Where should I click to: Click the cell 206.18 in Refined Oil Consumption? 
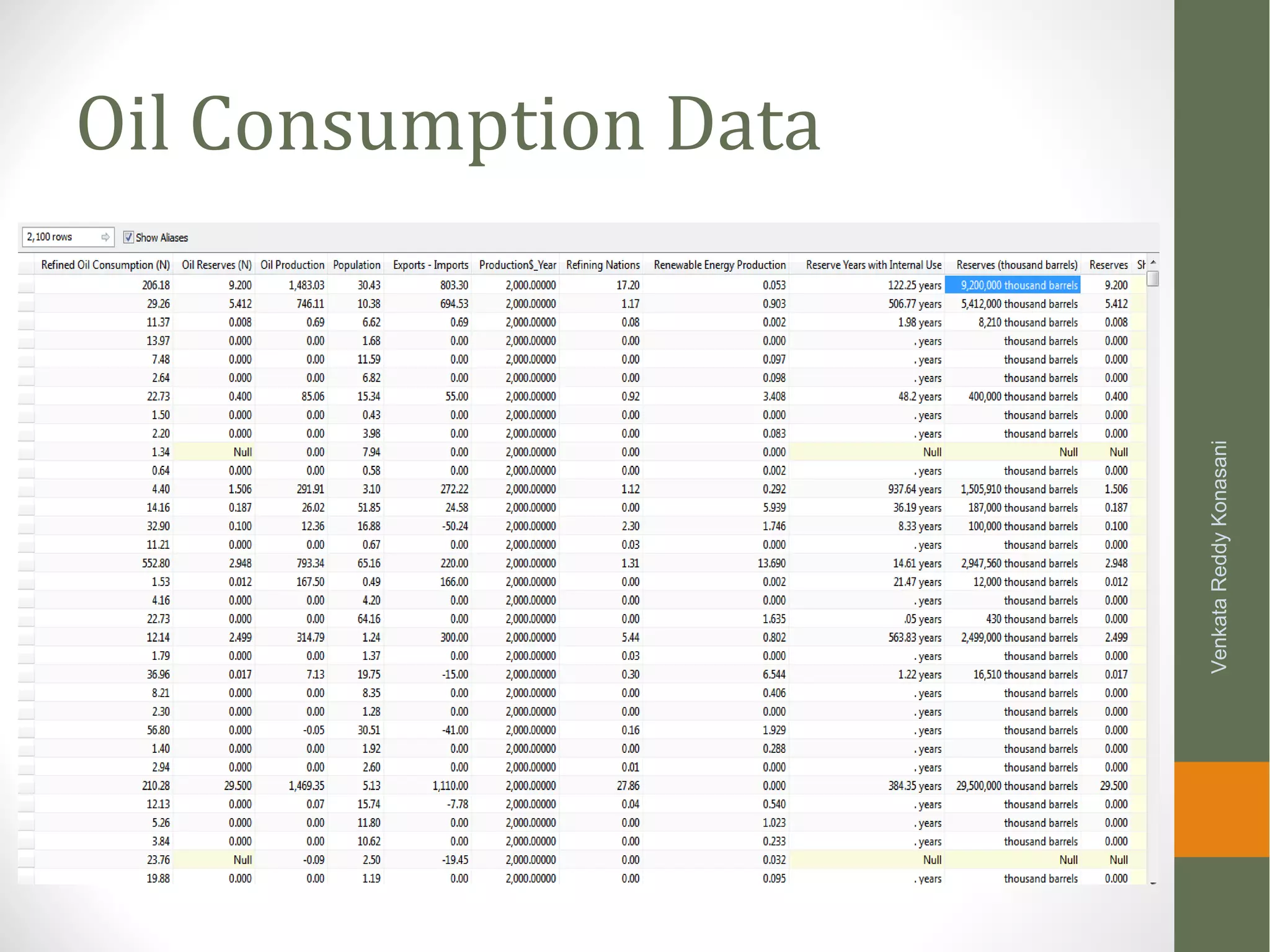104,285
